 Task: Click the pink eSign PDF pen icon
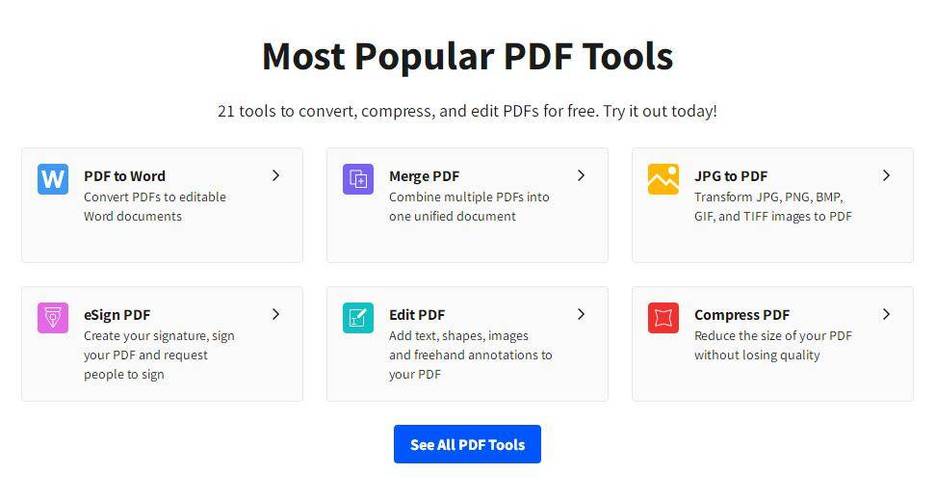coord(53,317)
